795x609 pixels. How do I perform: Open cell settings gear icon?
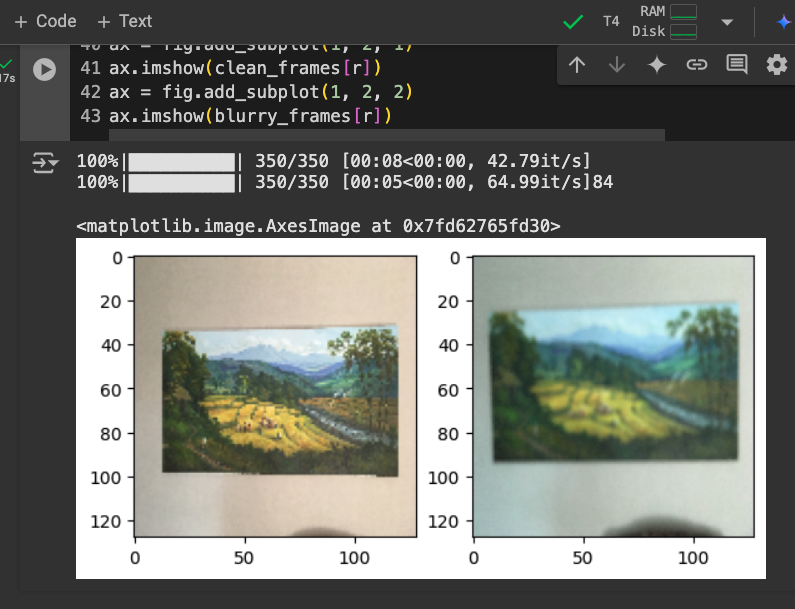click(776, 65)
